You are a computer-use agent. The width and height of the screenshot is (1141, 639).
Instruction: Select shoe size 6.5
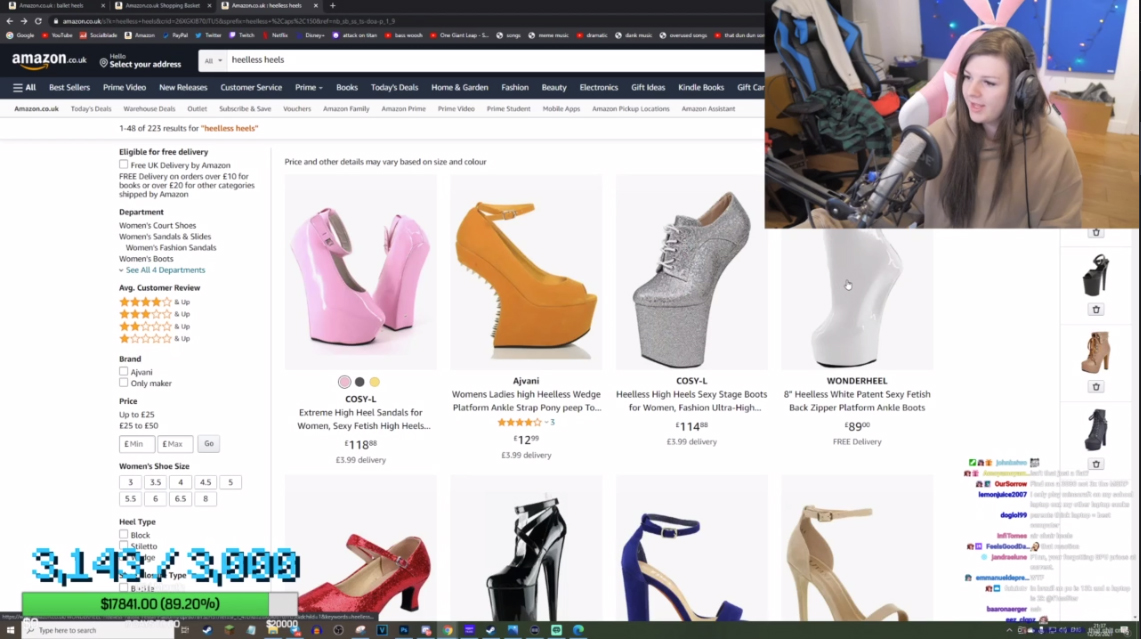coord(180,499)
